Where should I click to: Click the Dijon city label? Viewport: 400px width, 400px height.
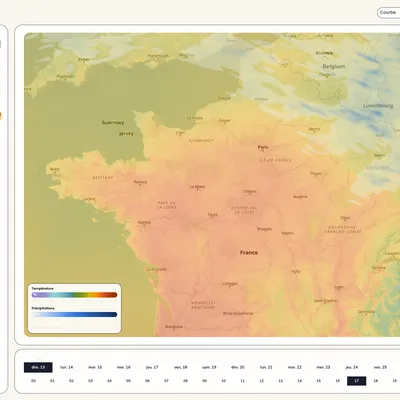[345, 218]
